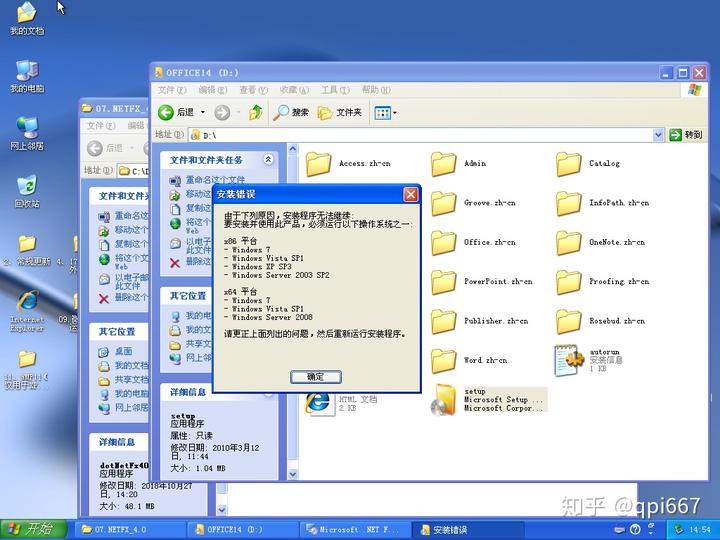Open the 常规更新 desktop folder
720x540 pixels.
point(27,250)
